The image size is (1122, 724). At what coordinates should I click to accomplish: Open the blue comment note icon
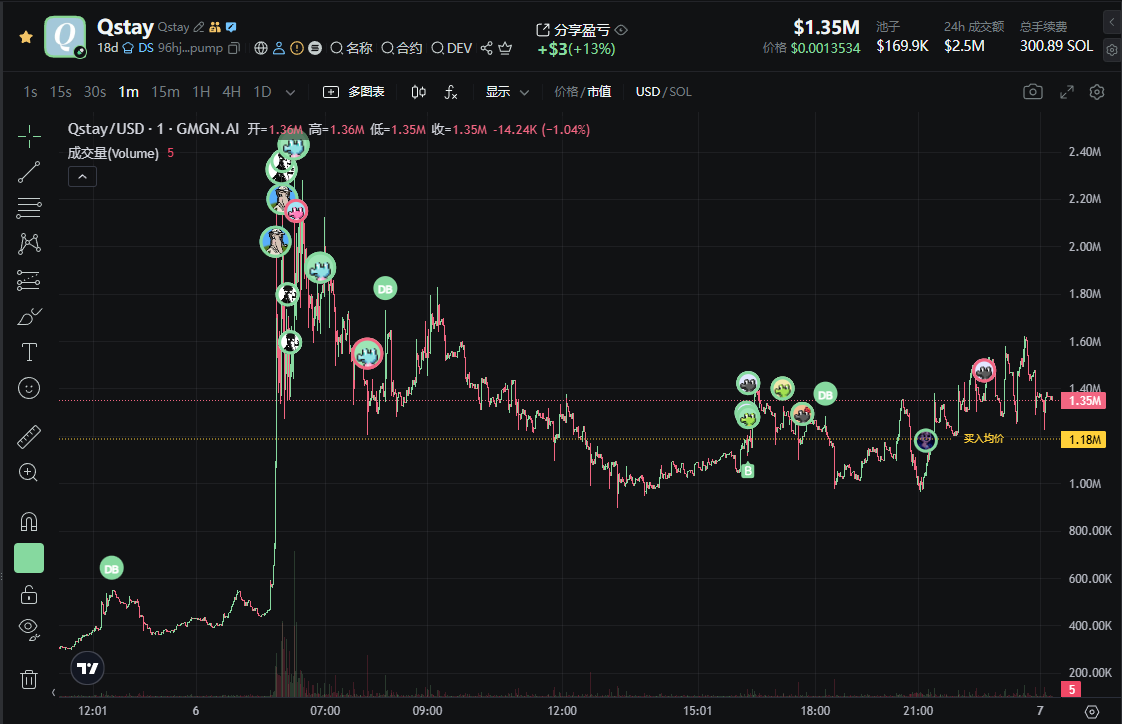point(231,27)
